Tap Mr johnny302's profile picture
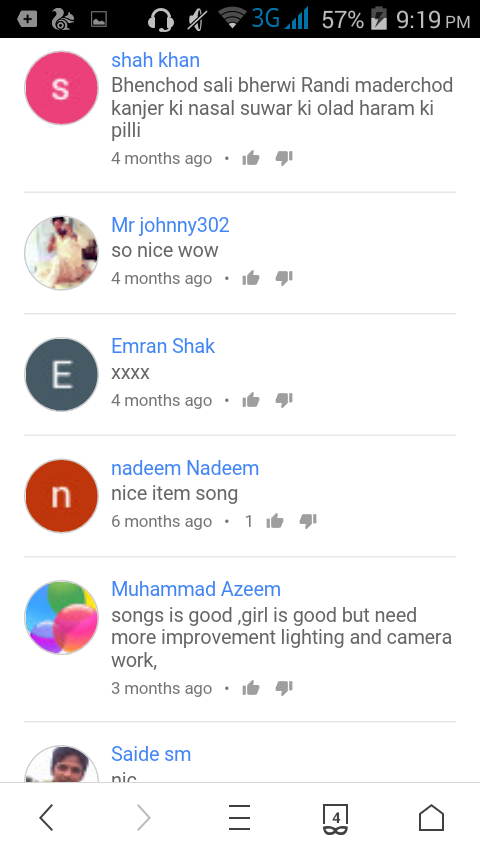The image size is (480, 854). coord(62,253)
